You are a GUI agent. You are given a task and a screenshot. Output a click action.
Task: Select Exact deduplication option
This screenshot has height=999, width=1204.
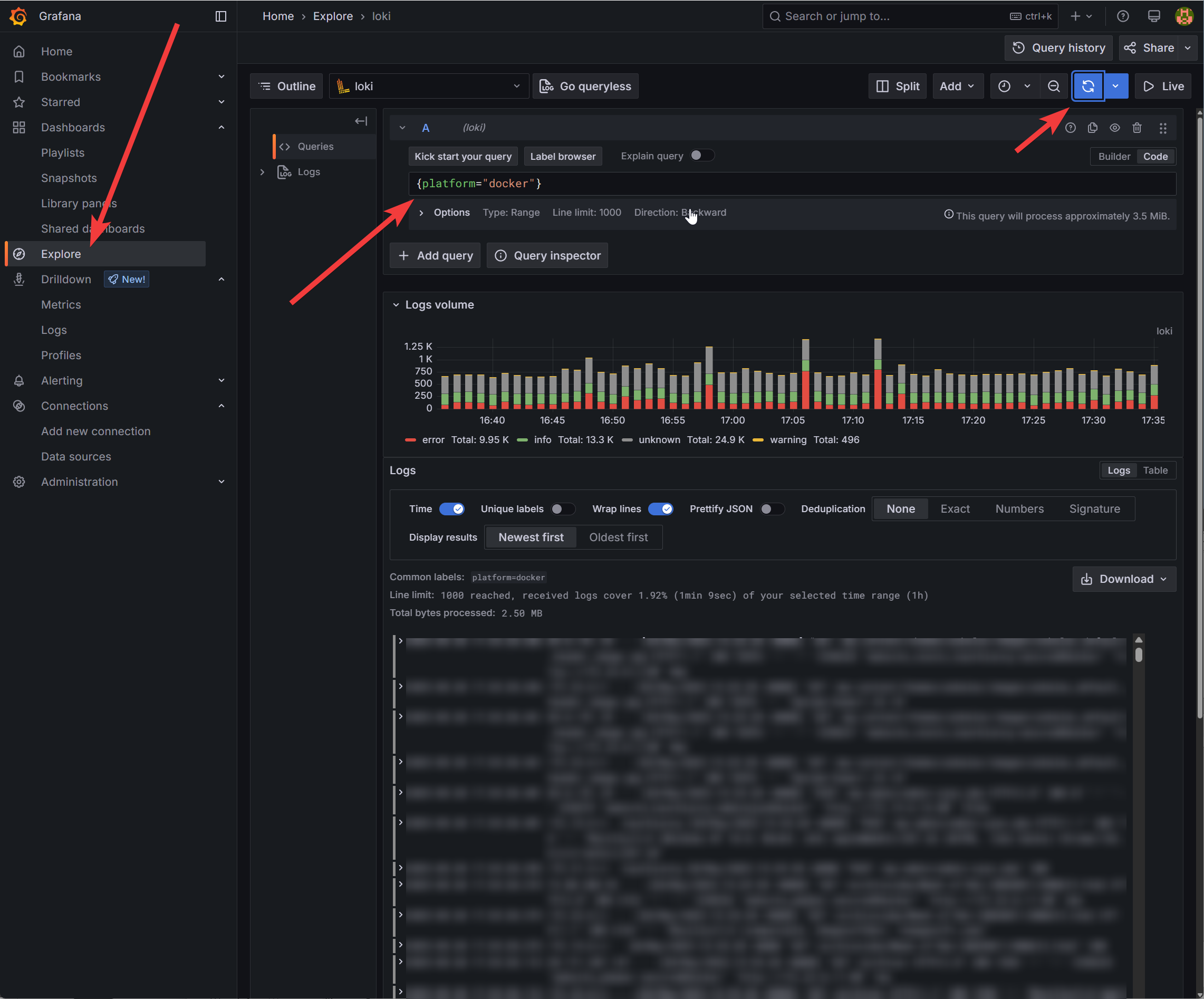[x=955, y=508]
